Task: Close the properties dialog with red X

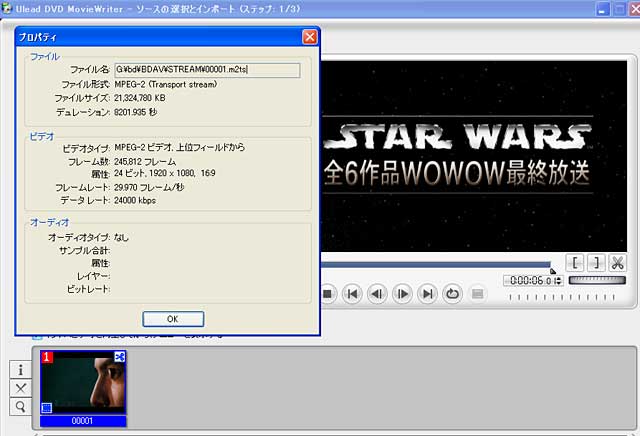Action: [x=310, y=37]
